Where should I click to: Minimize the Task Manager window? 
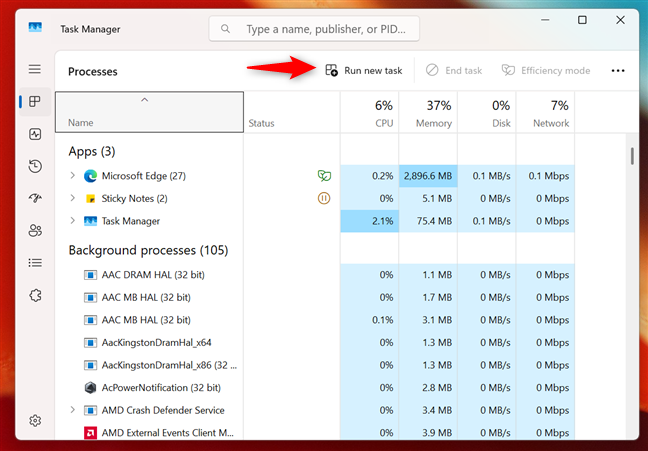pos(545,20)
